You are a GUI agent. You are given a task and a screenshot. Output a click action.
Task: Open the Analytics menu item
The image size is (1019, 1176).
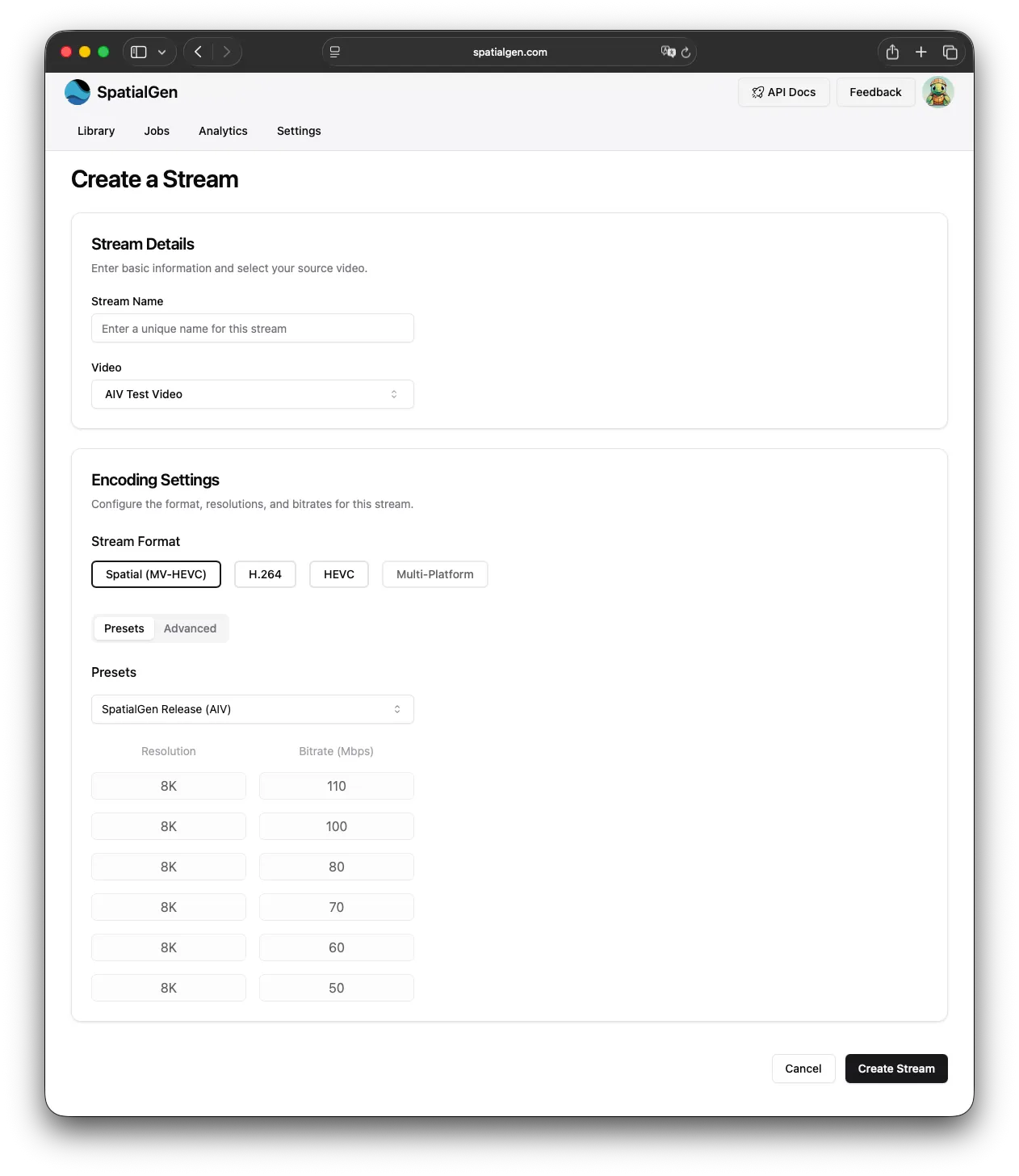pos(223,131)
